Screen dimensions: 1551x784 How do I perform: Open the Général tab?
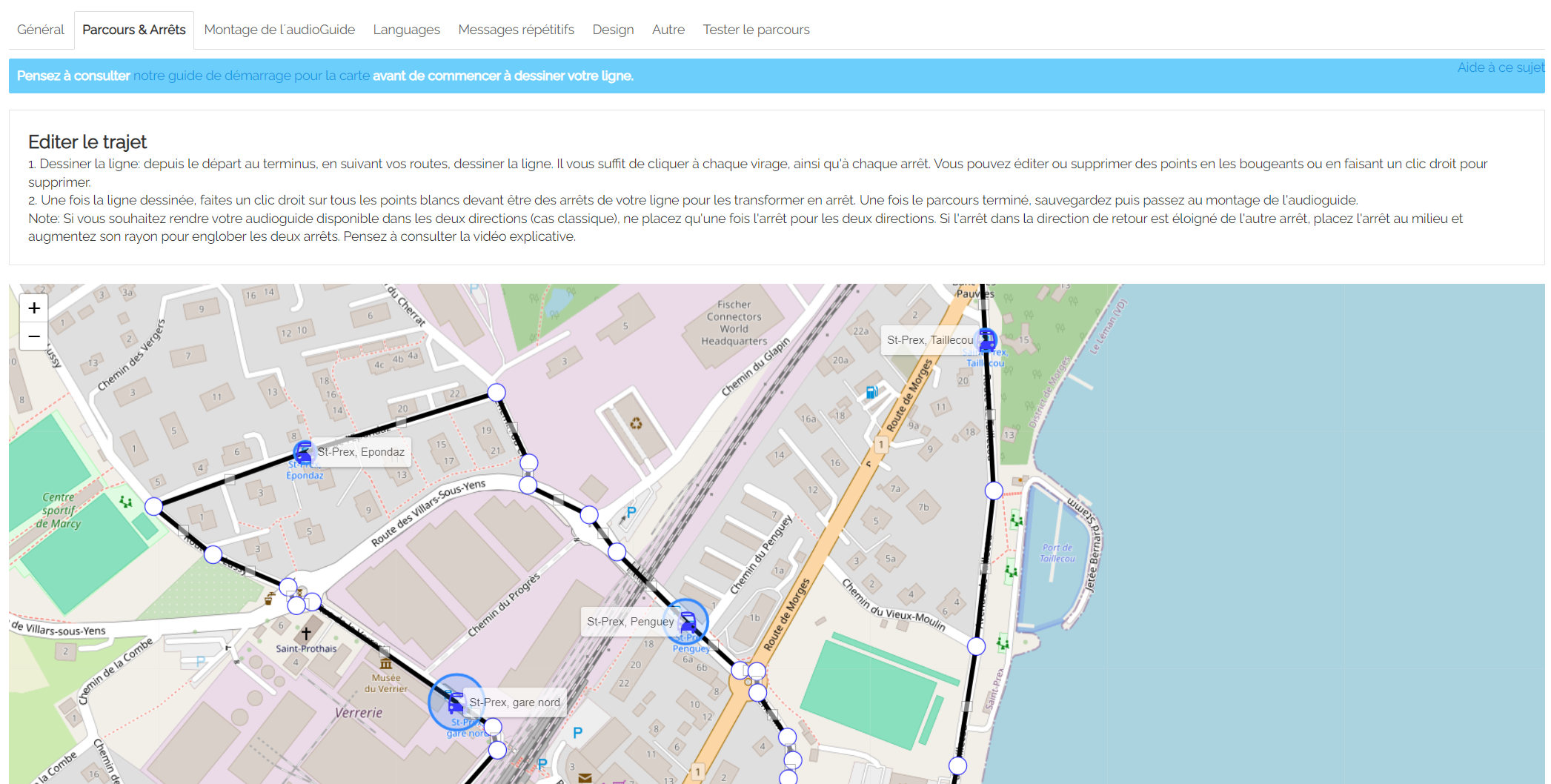[41, 30]
